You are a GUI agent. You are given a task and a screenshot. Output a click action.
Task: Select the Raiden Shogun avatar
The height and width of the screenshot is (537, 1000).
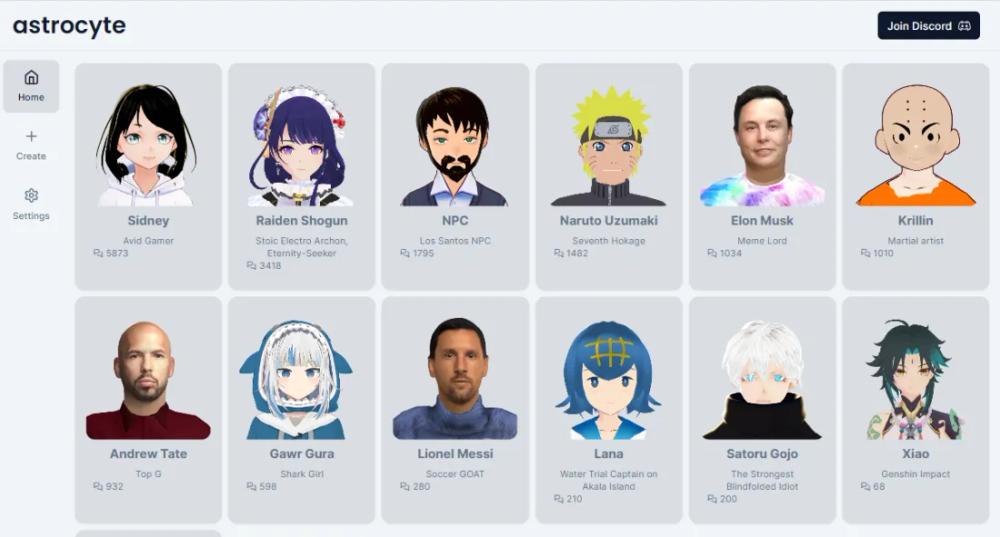(x=301, y=146)
